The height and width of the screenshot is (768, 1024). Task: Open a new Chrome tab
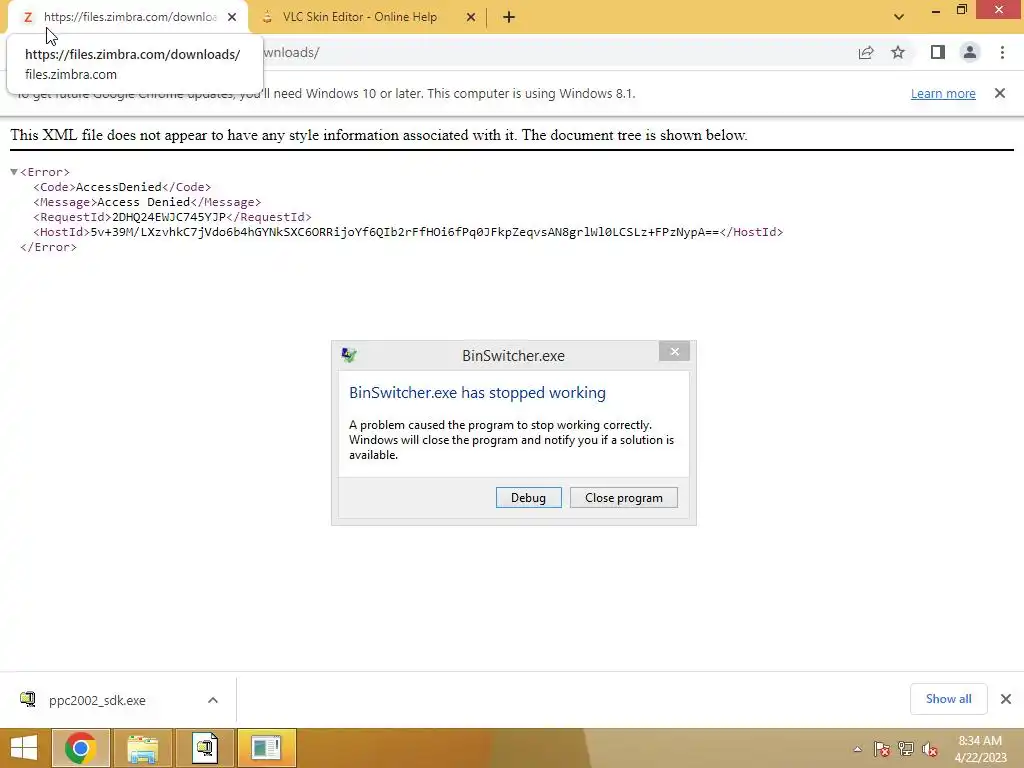click(509, 18)
